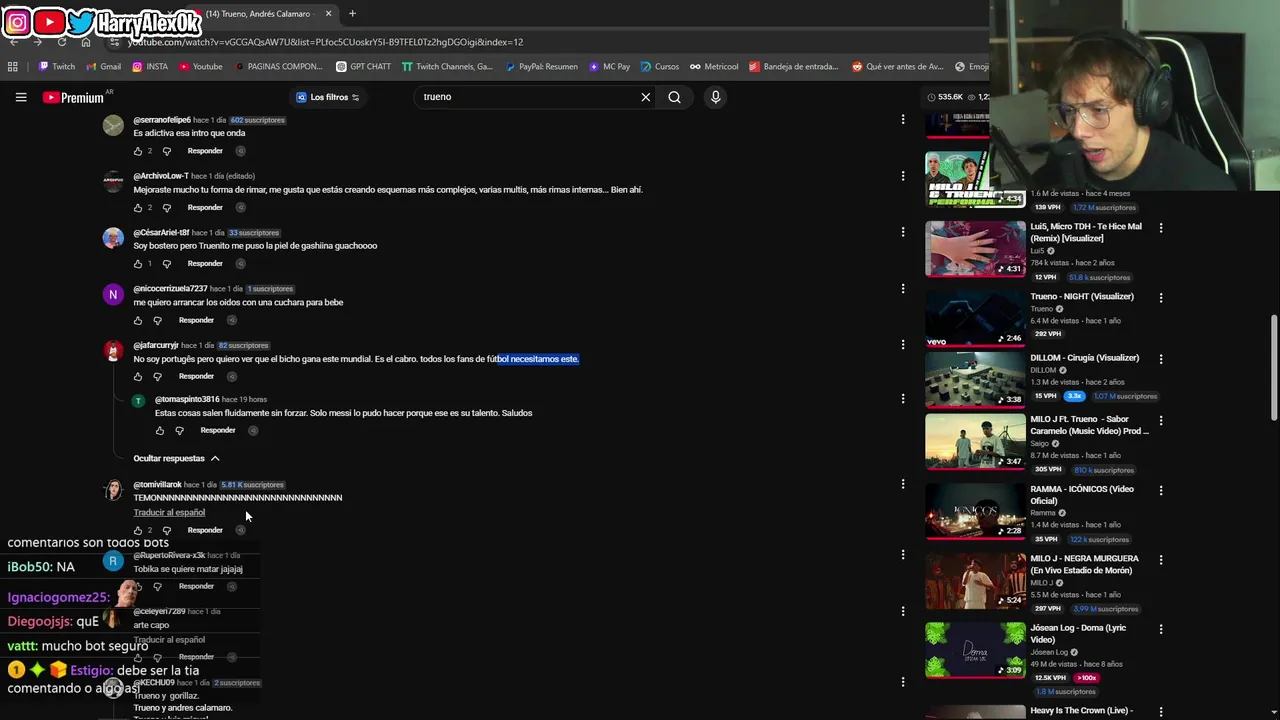This screenshot has width=1280, height=720.
Task: Open a new browser tab with plus
Action: pos(352,14)
